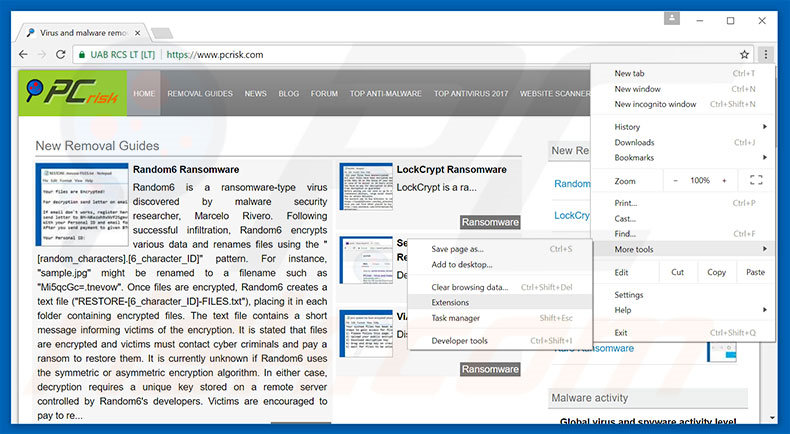Open WEBSITE SCANNER nav item

pos(555,93)
